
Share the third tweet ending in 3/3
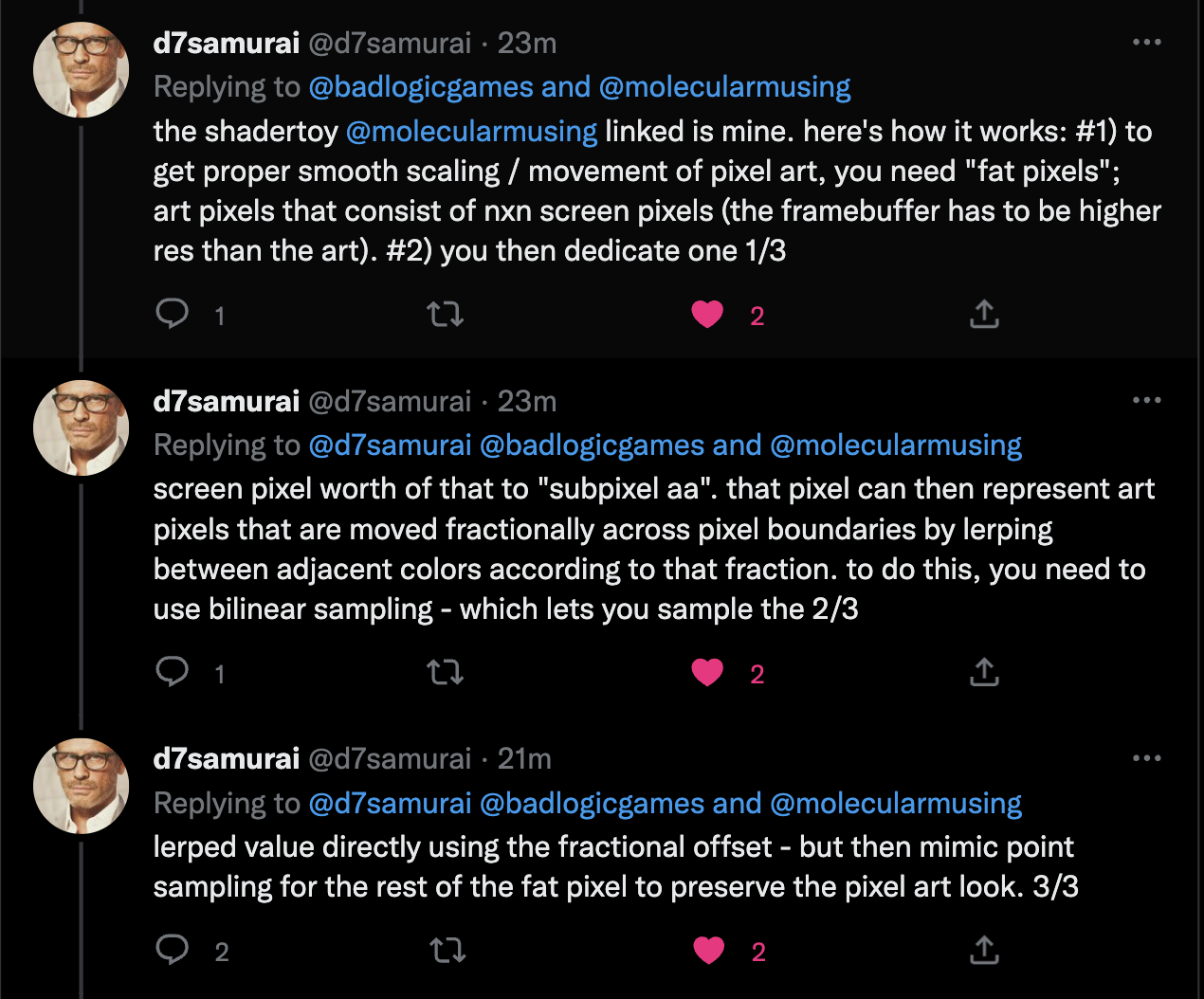coord(984,950)
